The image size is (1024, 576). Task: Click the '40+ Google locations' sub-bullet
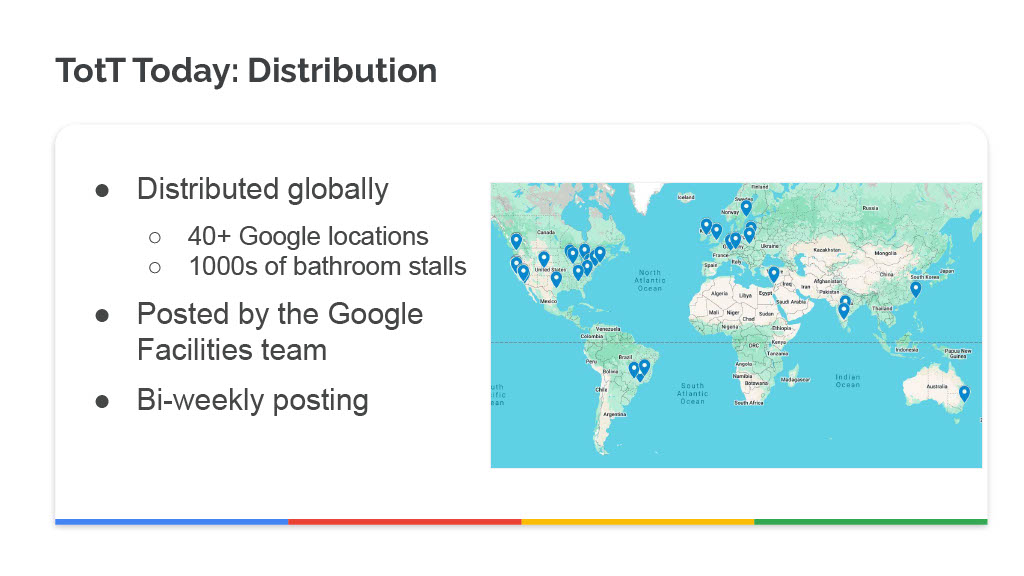tap(308, 236)
